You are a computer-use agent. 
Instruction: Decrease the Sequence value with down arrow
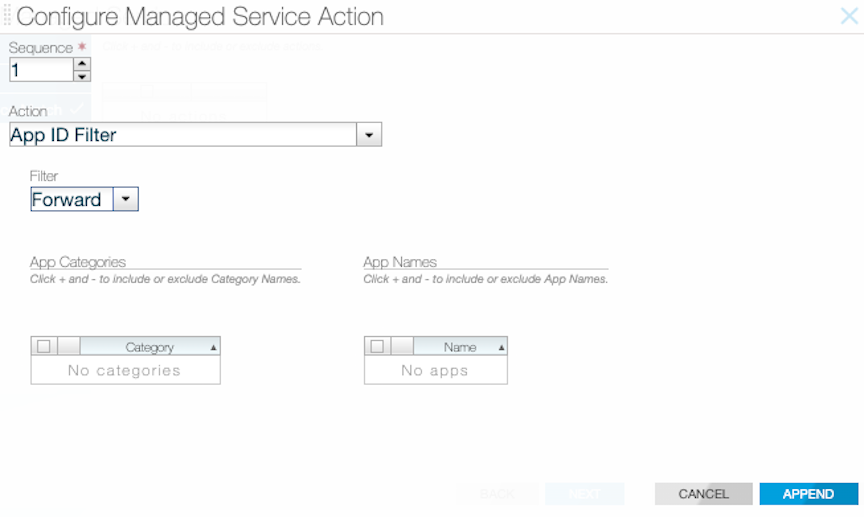(82, 76)
